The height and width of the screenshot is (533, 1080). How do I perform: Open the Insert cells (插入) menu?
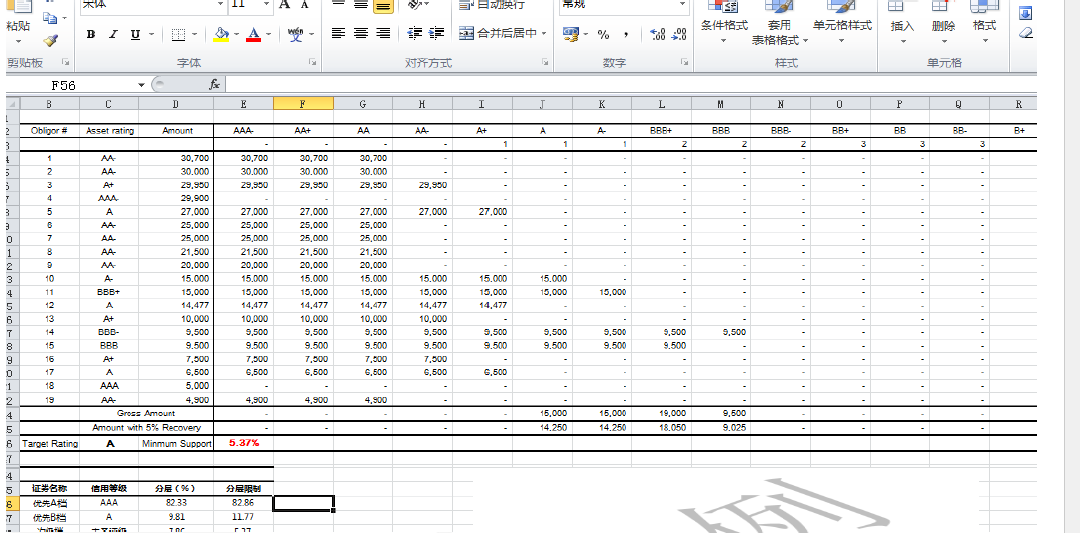902,24
